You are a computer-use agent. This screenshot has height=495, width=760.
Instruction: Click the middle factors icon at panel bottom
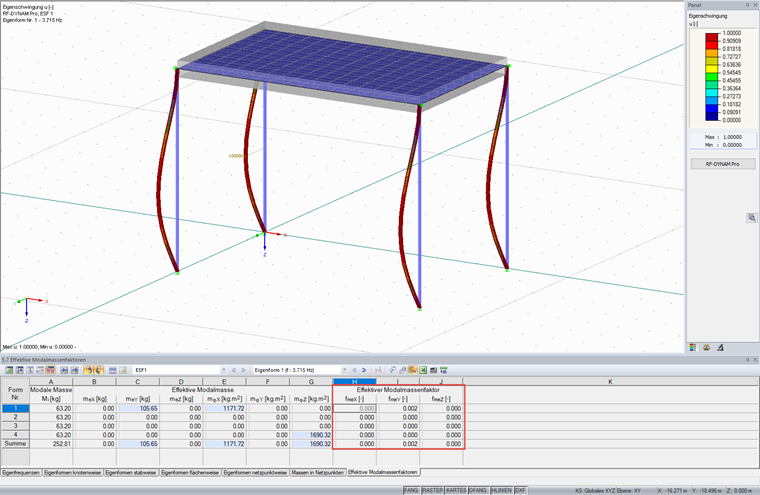coord(706,347)
